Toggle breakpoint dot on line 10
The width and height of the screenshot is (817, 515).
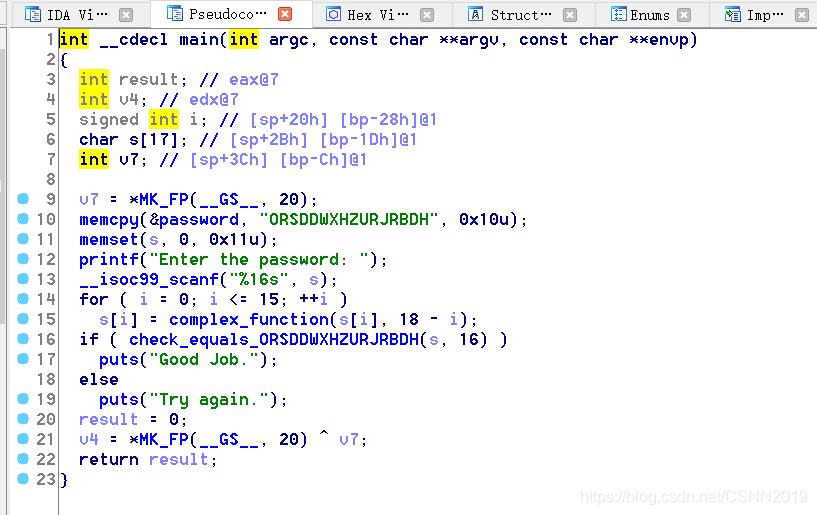coord(23,219)
